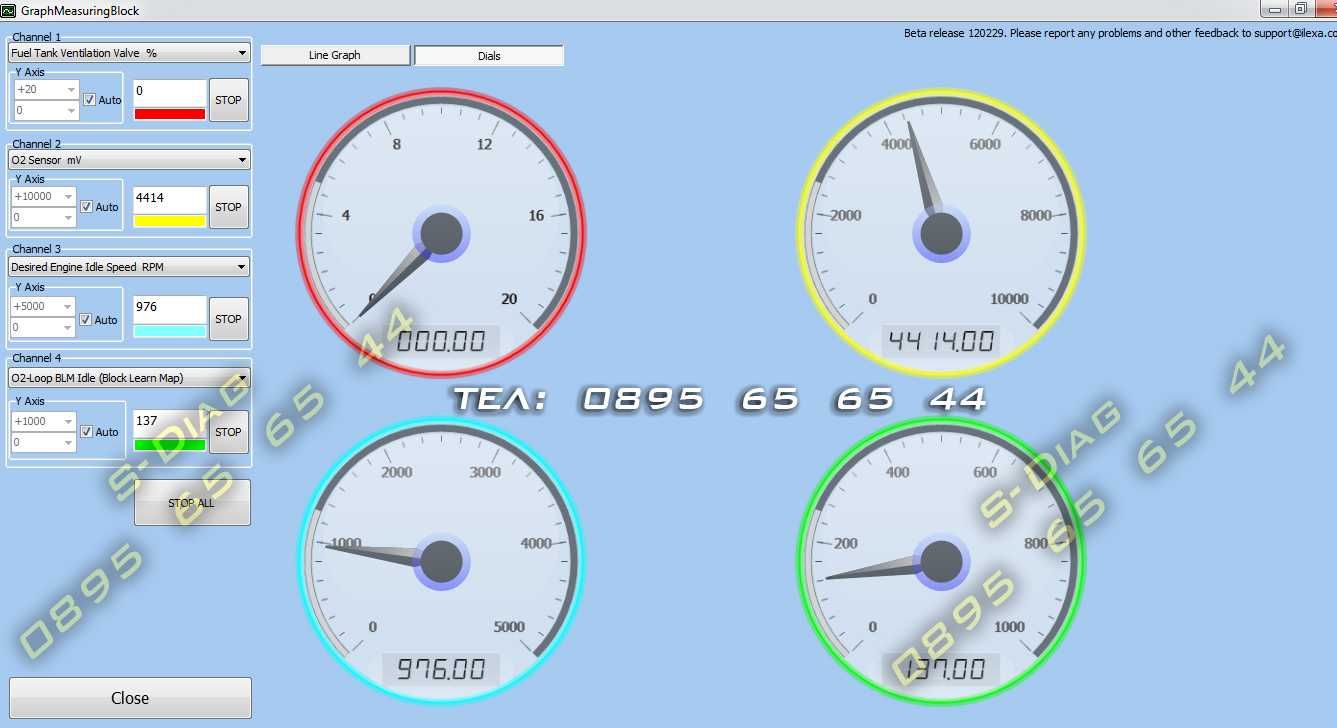Open the O2 Sensor mV dropdown
1337x728 pixels.
tap(129, 160)
